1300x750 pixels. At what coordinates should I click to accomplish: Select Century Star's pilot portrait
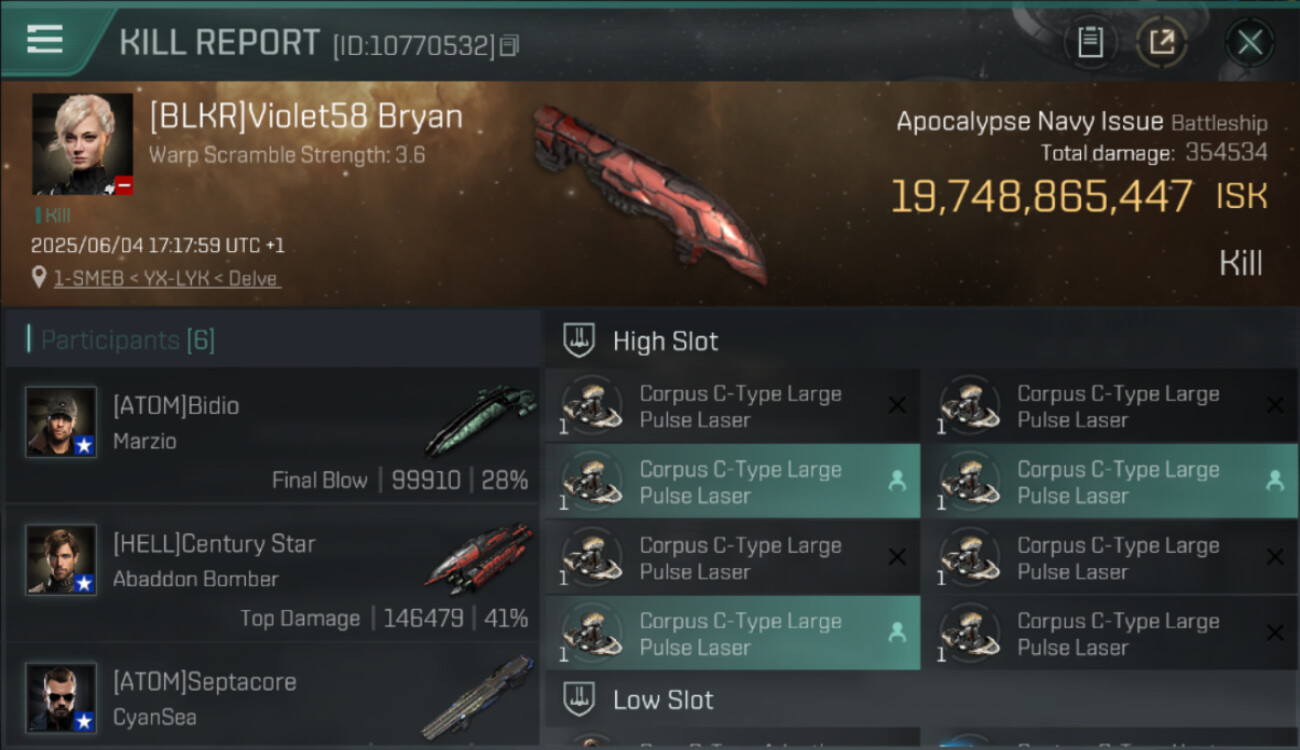(61, 560)
